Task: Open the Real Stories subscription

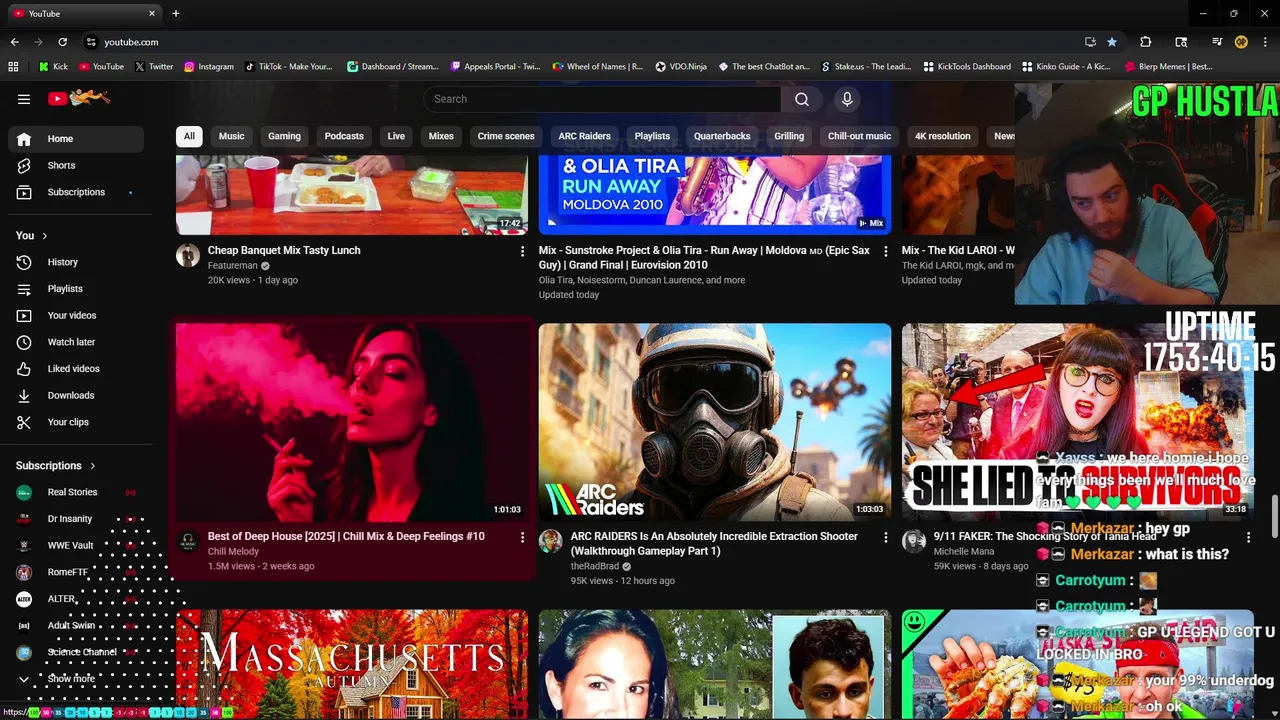Action: pos(76,492)
